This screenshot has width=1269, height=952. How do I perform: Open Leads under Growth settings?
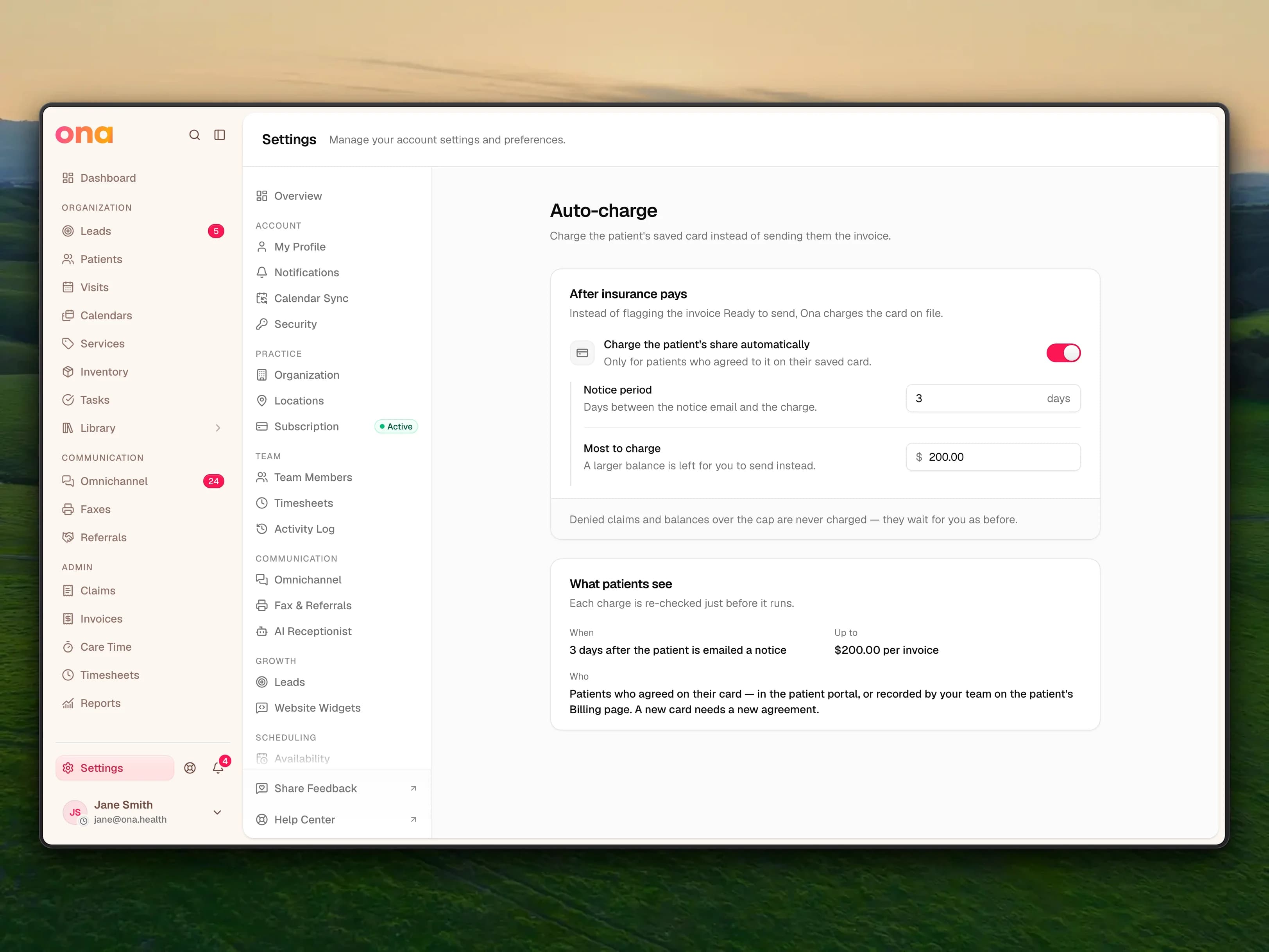click(337, 682)
